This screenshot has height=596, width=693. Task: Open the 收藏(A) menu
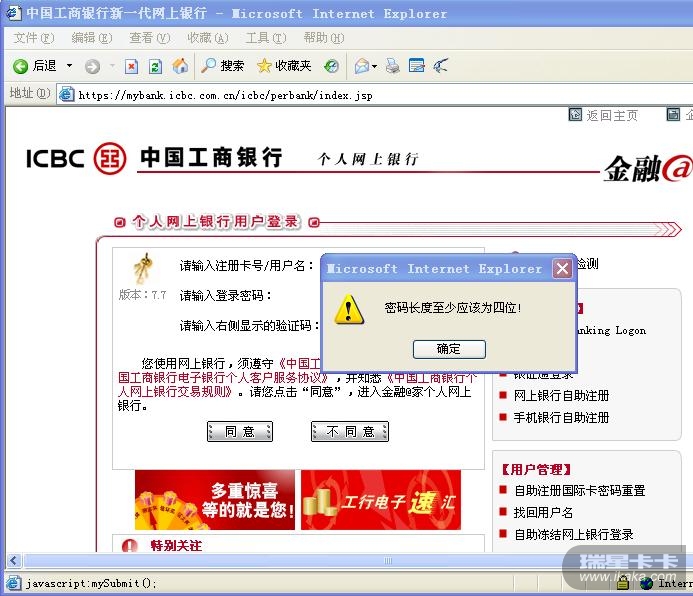pos(208,38)
